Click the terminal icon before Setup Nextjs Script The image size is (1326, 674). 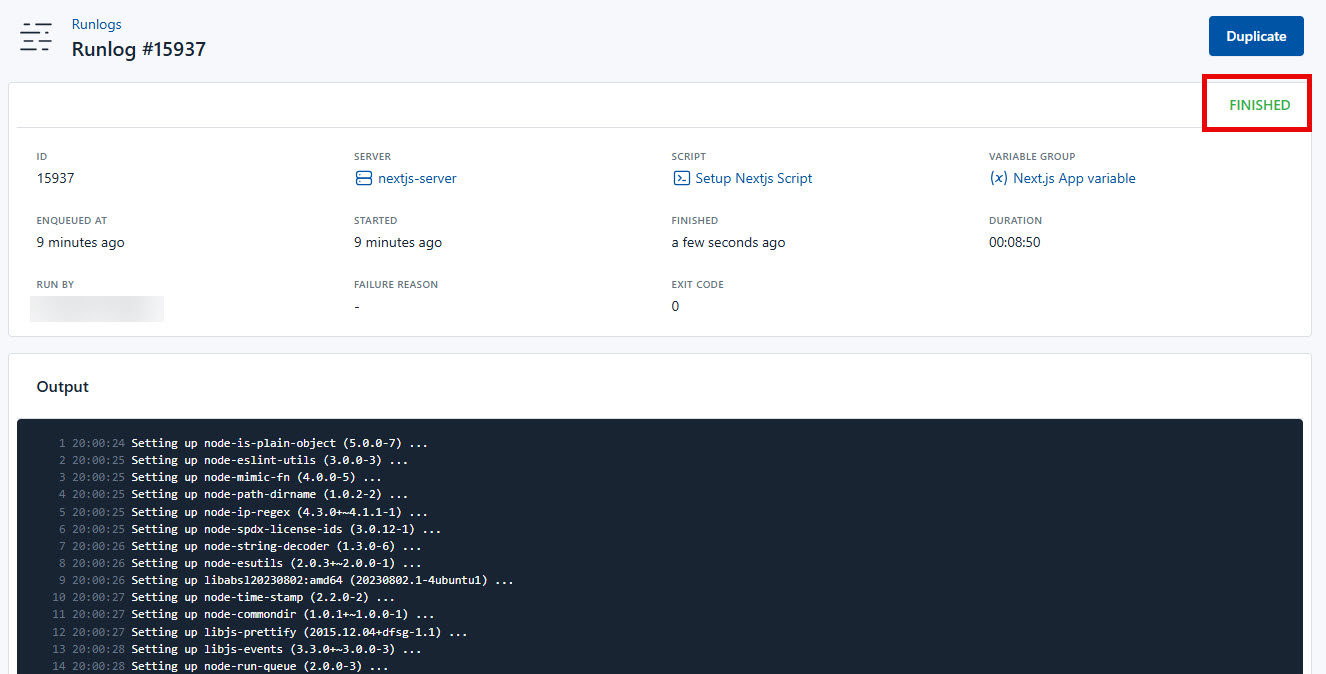pyautogui.click(x=681, y=178)
